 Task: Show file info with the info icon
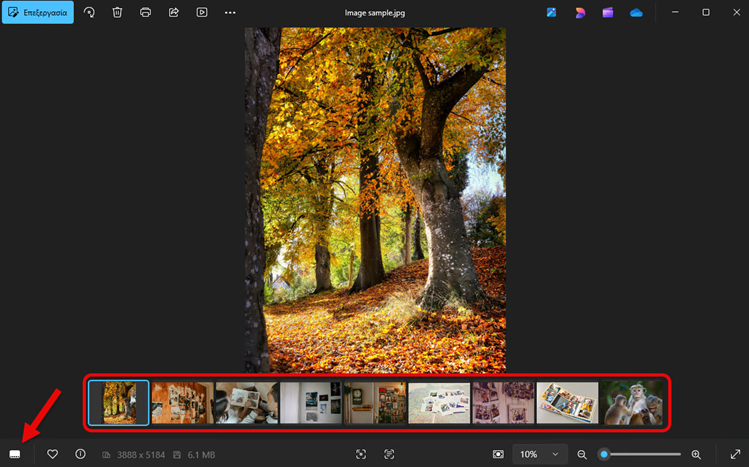[80, 454]
